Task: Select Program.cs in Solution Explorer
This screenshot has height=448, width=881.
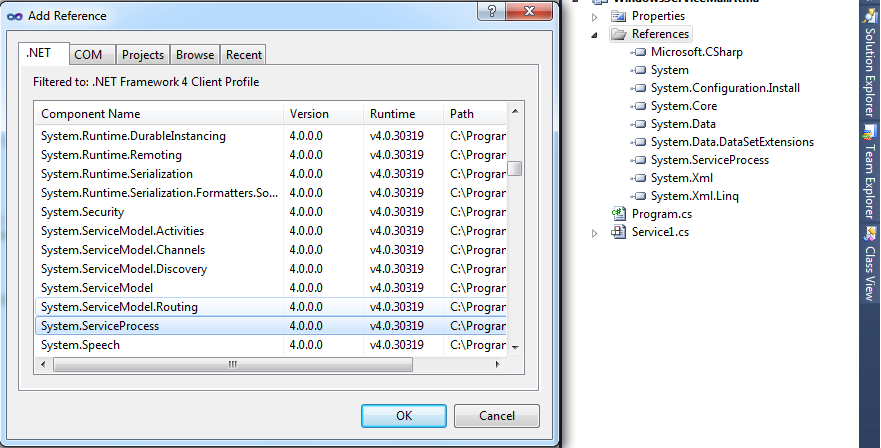Action: 661,214
